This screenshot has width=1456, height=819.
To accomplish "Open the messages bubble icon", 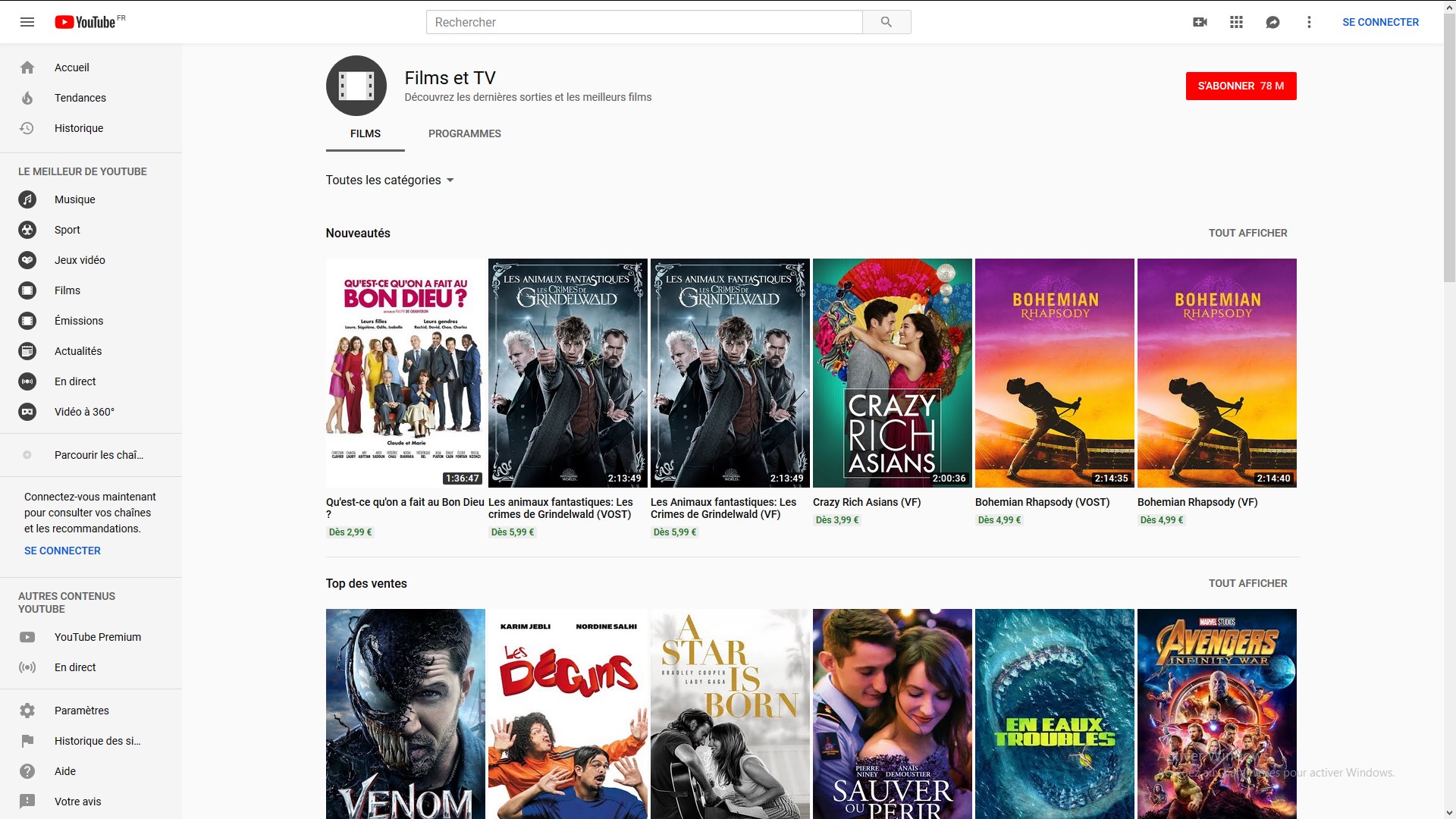I will coord(1272,22).
